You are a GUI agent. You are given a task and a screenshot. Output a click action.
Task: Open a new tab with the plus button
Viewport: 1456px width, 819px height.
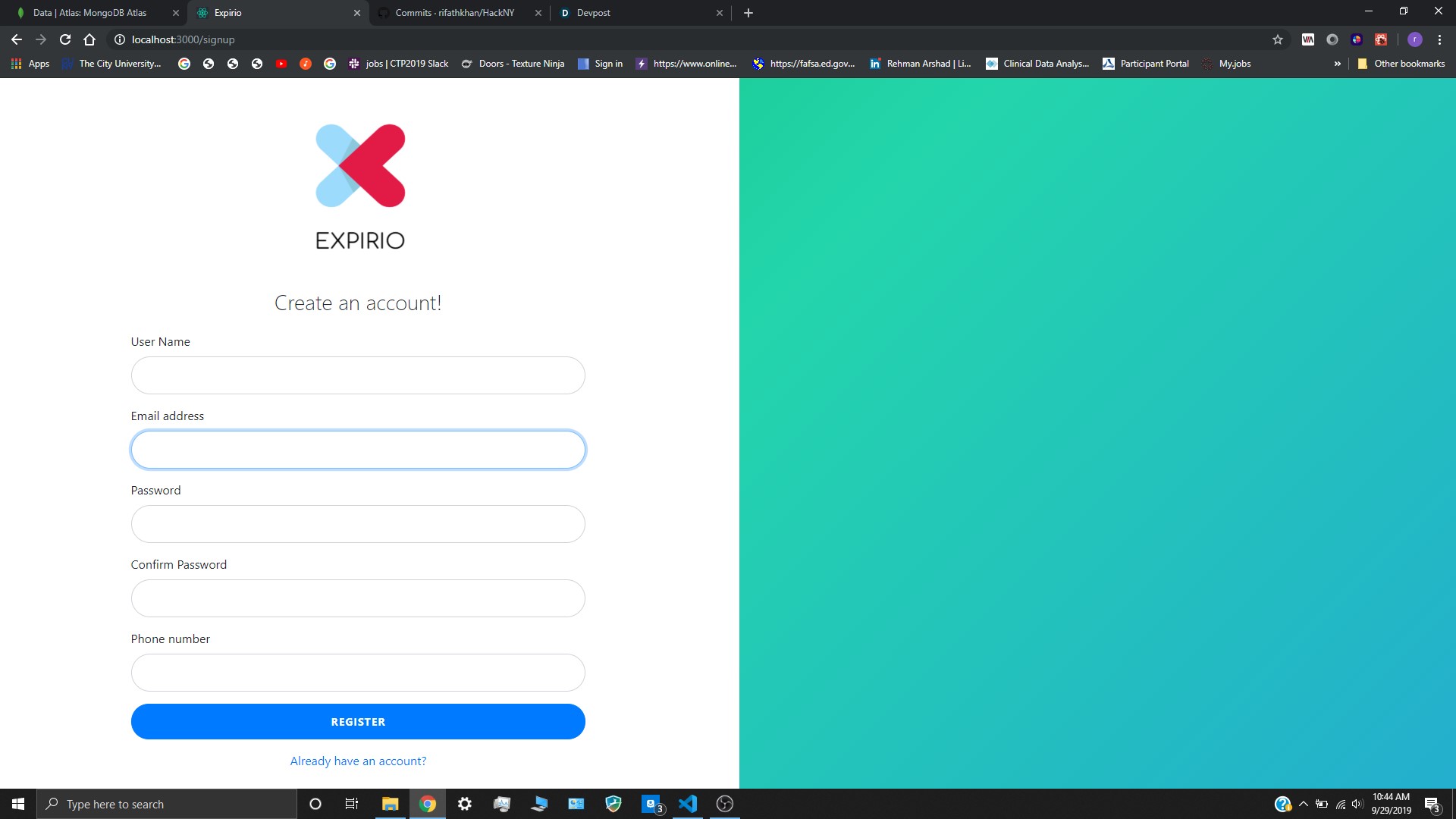748,13
